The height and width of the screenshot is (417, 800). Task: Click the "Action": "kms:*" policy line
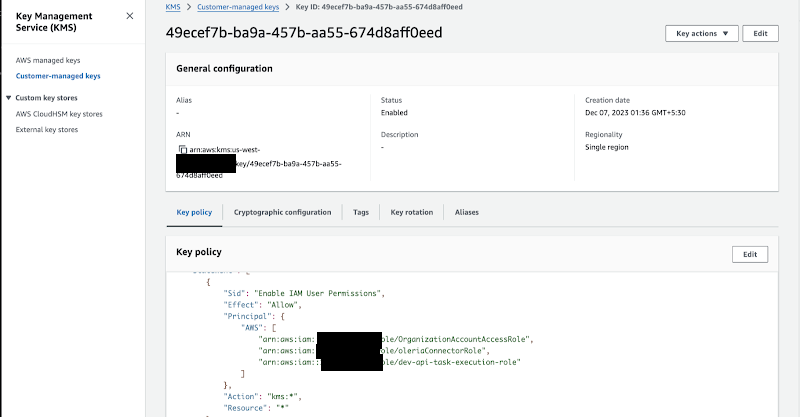(263, 397)
